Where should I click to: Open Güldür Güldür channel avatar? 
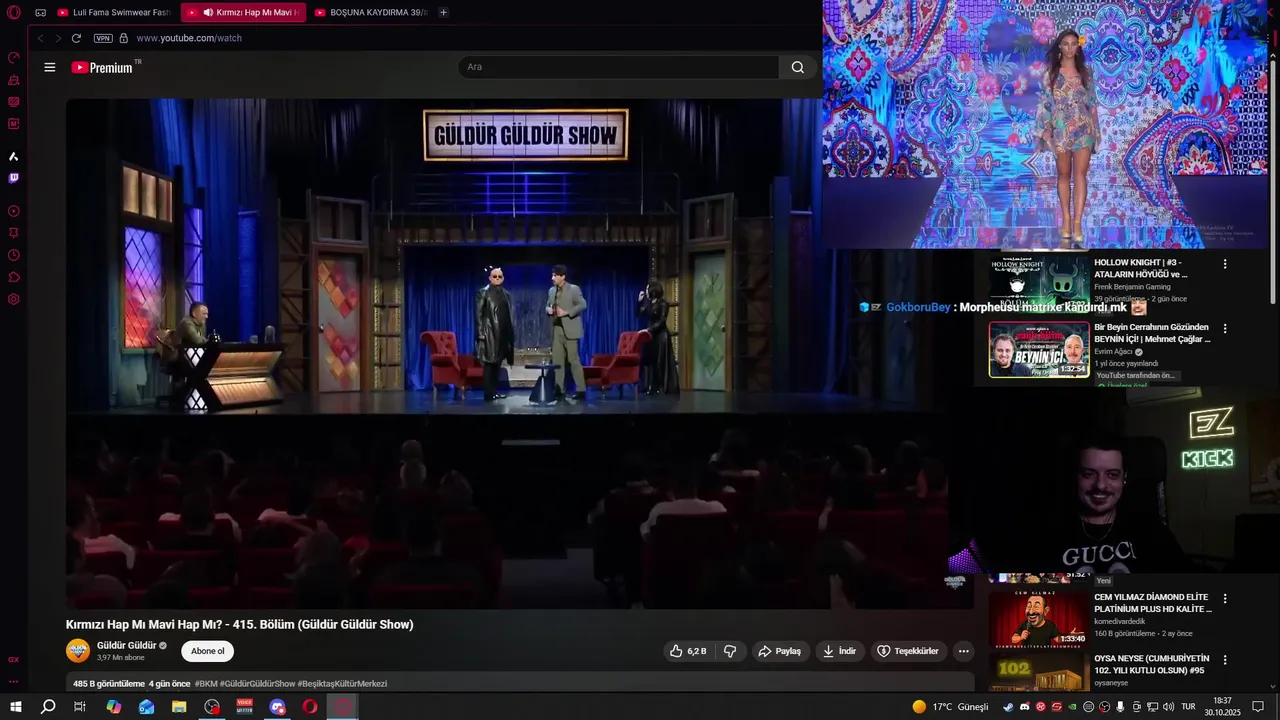point(78,651)
